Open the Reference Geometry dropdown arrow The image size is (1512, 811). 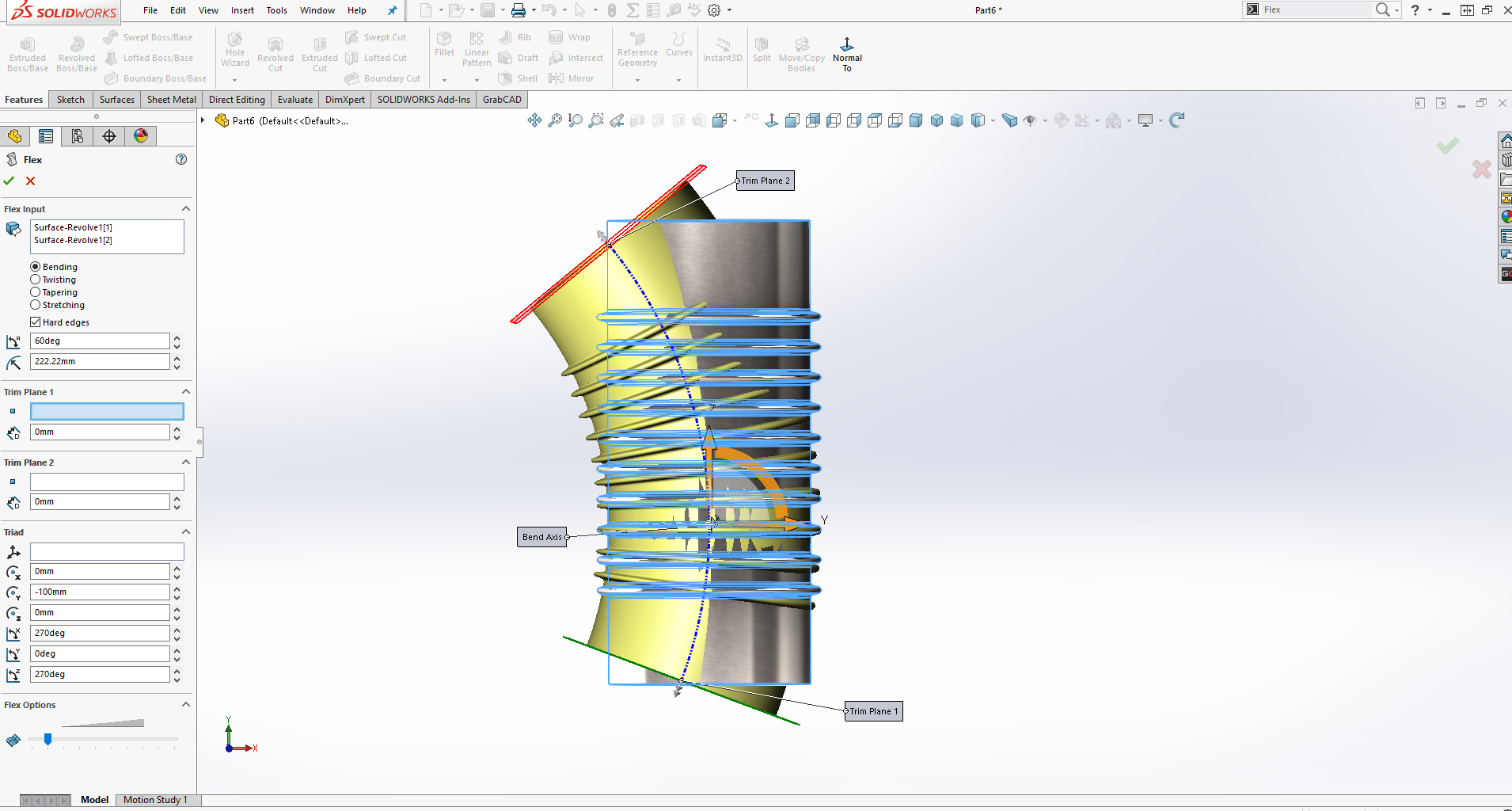[637, 80]
